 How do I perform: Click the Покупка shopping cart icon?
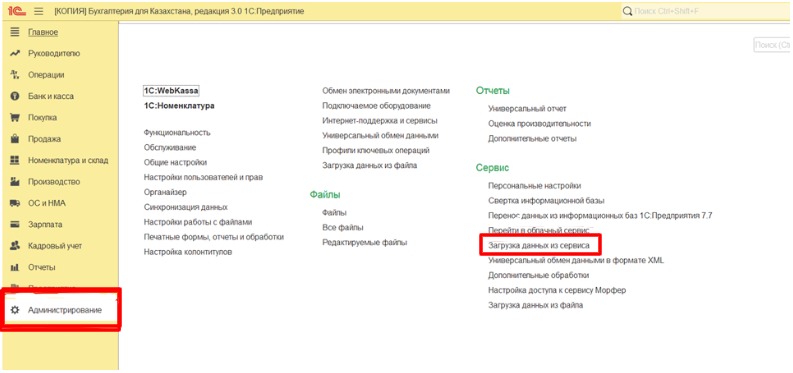click(x=15, y=117)
